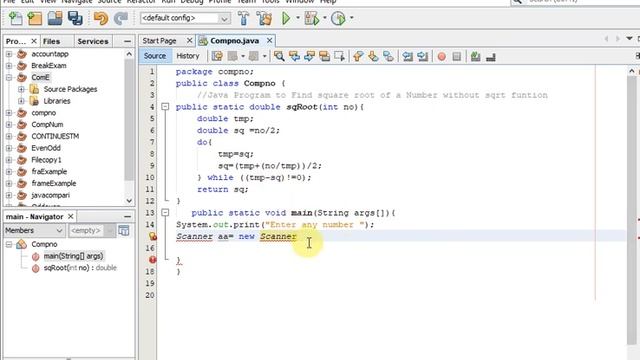Screen dimensions: 640x360
Task: Click Navigator filters toggle icon
Action: coord(124,231)
